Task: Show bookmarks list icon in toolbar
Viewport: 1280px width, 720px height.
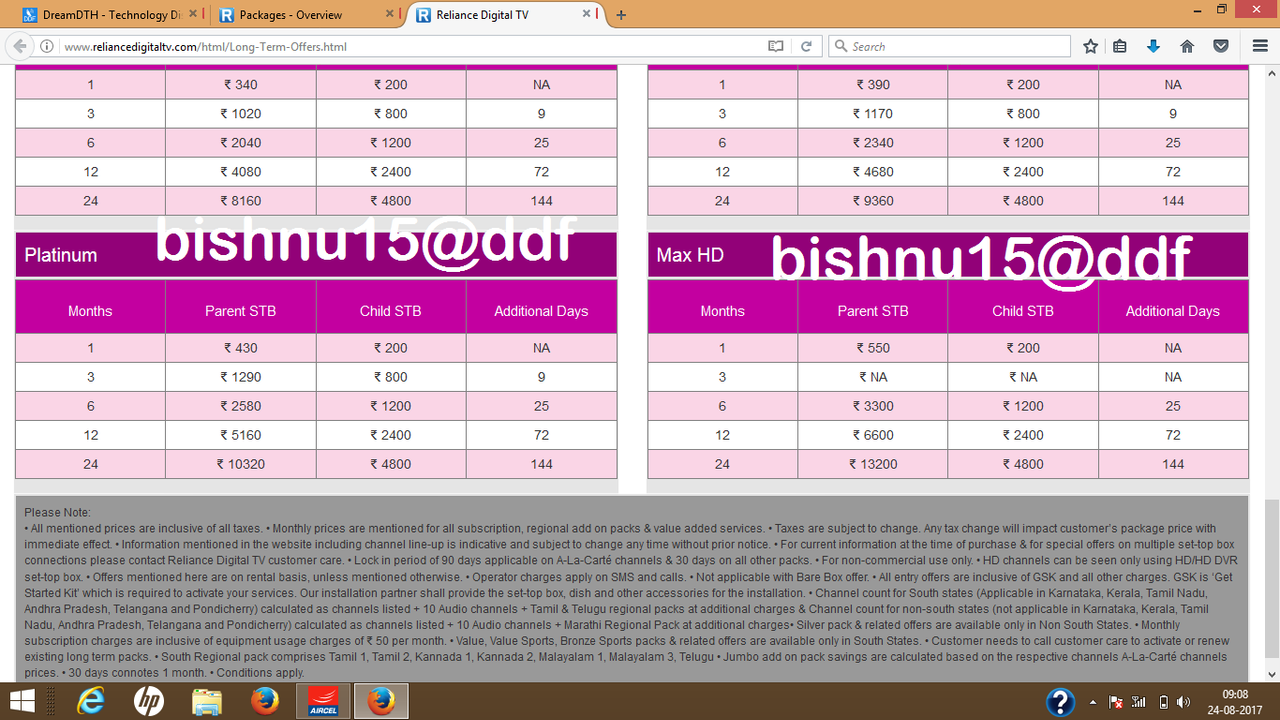Action: [x=1120, y=46]
